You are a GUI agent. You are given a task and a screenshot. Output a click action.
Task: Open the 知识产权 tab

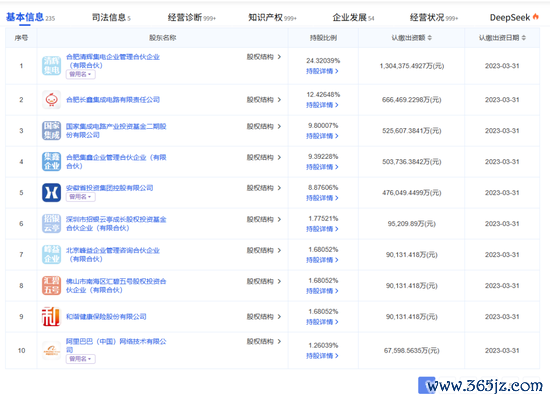[x=272, y=17]
